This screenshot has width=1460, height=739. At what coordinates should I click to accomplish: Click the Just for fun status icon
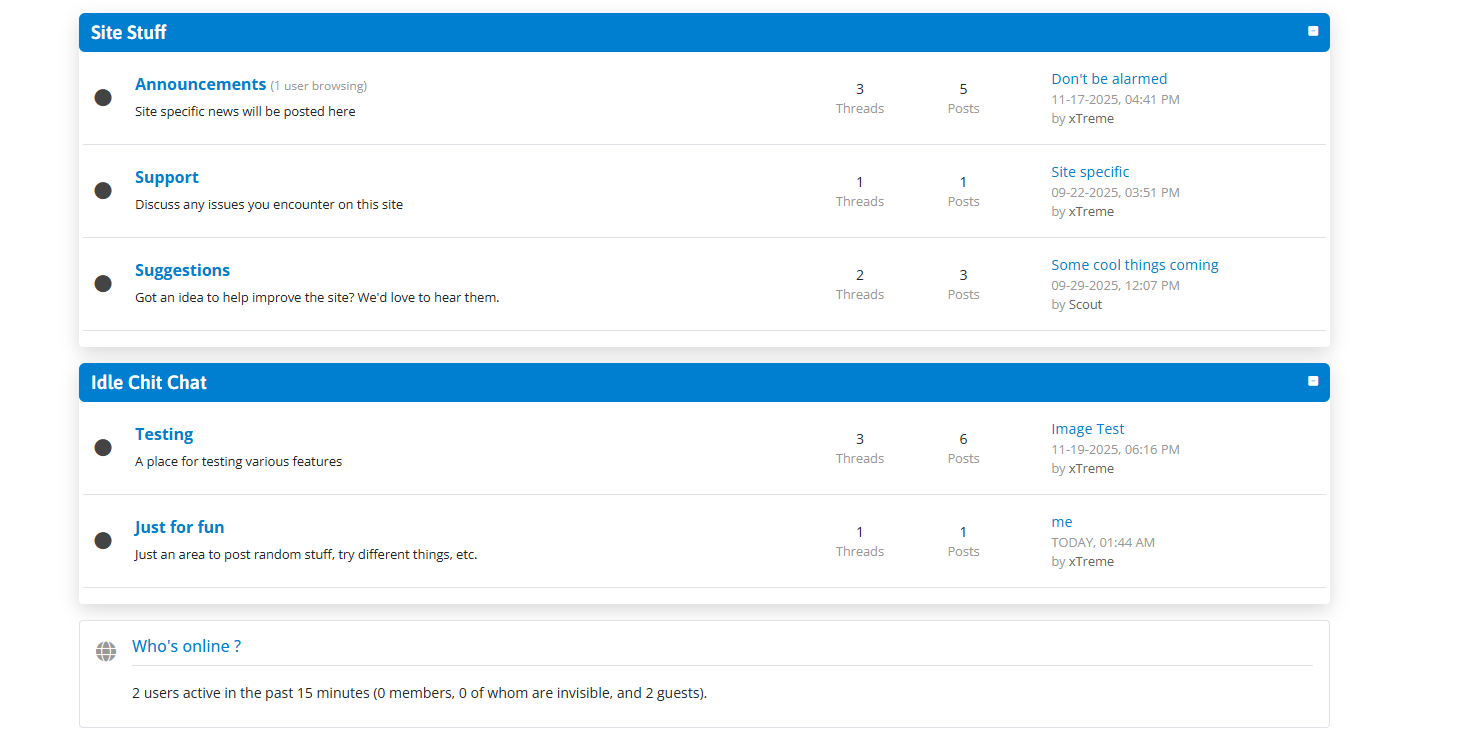click(x=103, y=540)
